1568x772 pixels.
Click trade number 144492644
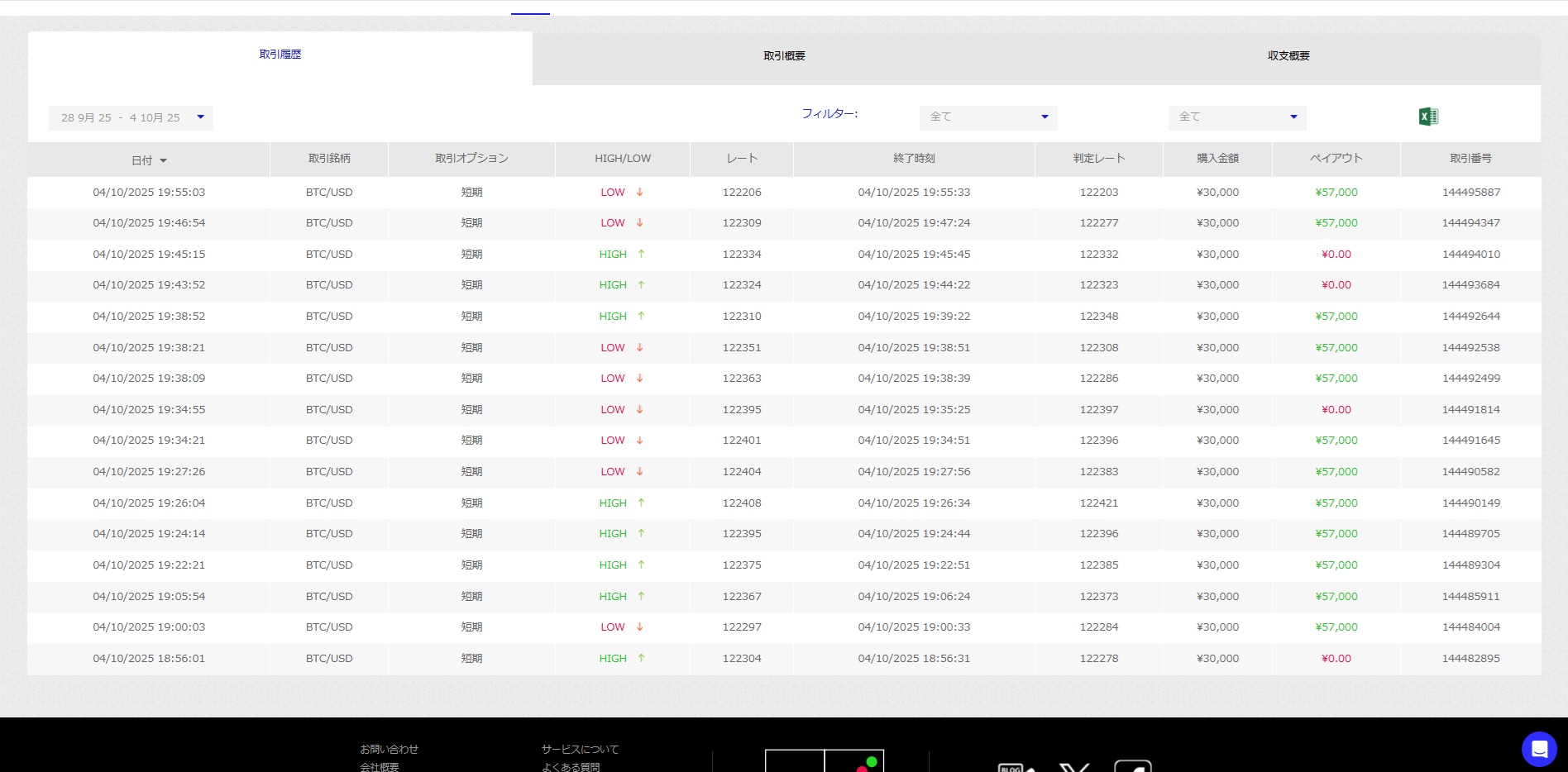1470,317
